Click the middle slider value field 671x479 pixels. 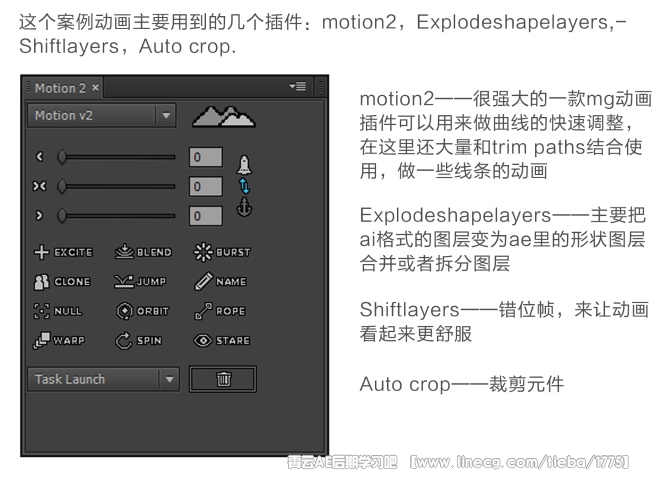pos(206,186)
